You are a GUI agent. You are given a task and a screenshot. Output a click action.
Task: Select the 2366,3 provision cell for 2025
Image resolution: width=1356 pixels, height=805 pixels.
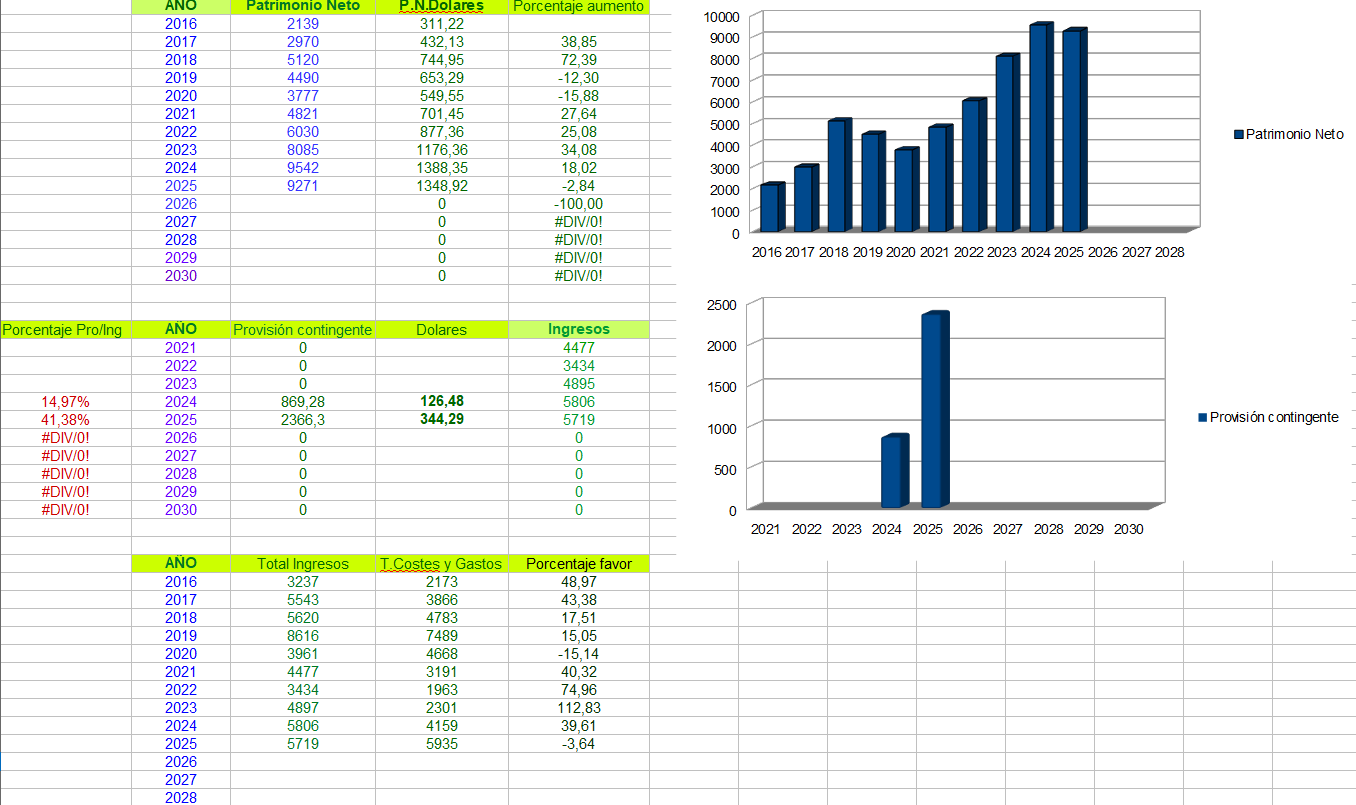coord(303,420)
